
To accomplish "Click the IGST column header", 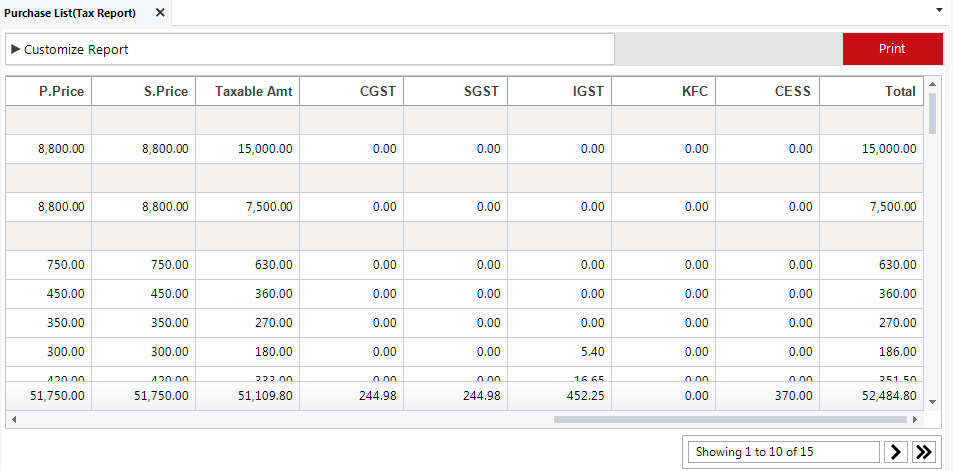I will [559, 91].
